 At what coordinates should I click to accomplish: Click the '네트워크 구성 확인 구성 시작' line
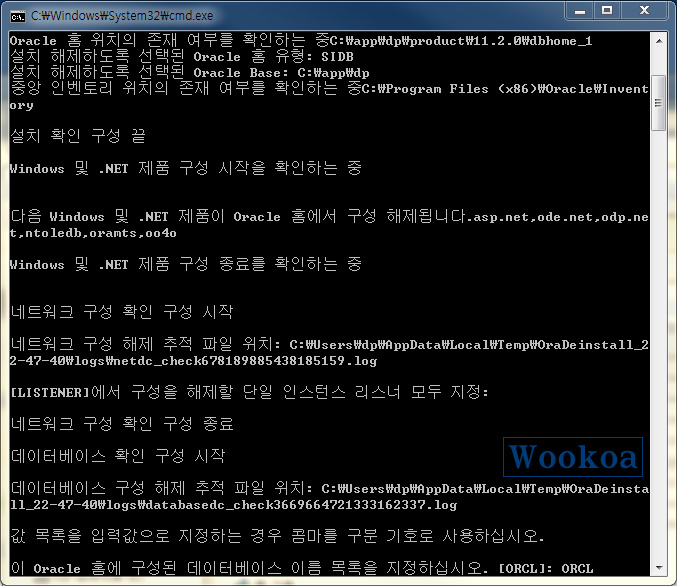pos(122,312)
